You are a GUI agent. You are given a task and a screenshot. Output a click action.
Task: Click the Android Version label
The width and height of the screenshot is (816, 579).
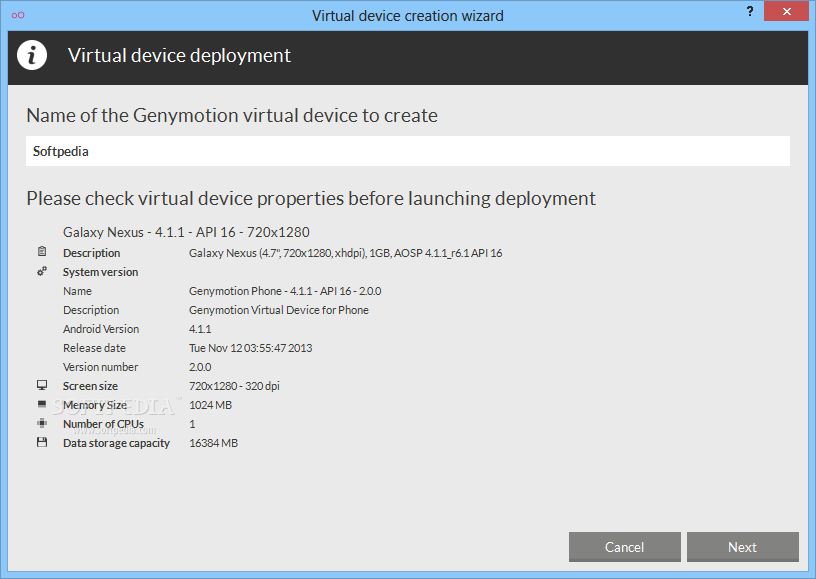[101, 329]
